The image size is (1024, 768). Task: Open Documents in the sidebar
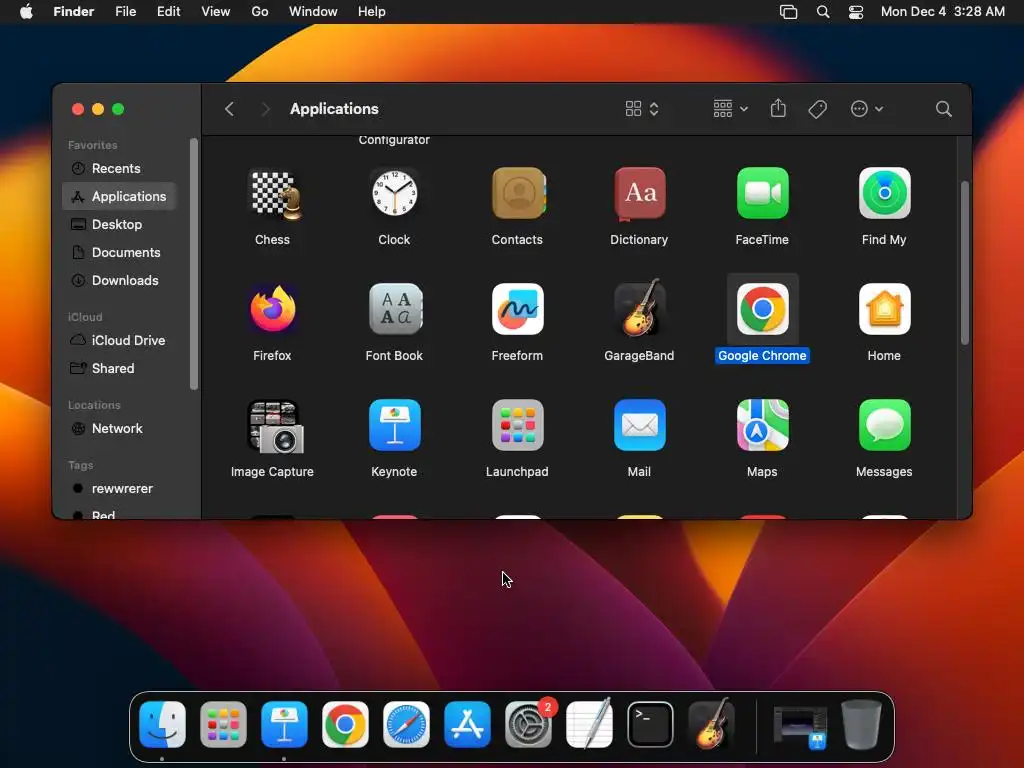119,253
